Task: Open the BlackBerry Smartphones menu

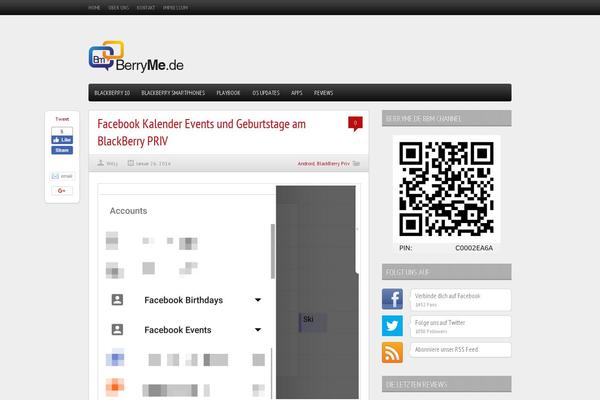Action: tap(173, 92)
